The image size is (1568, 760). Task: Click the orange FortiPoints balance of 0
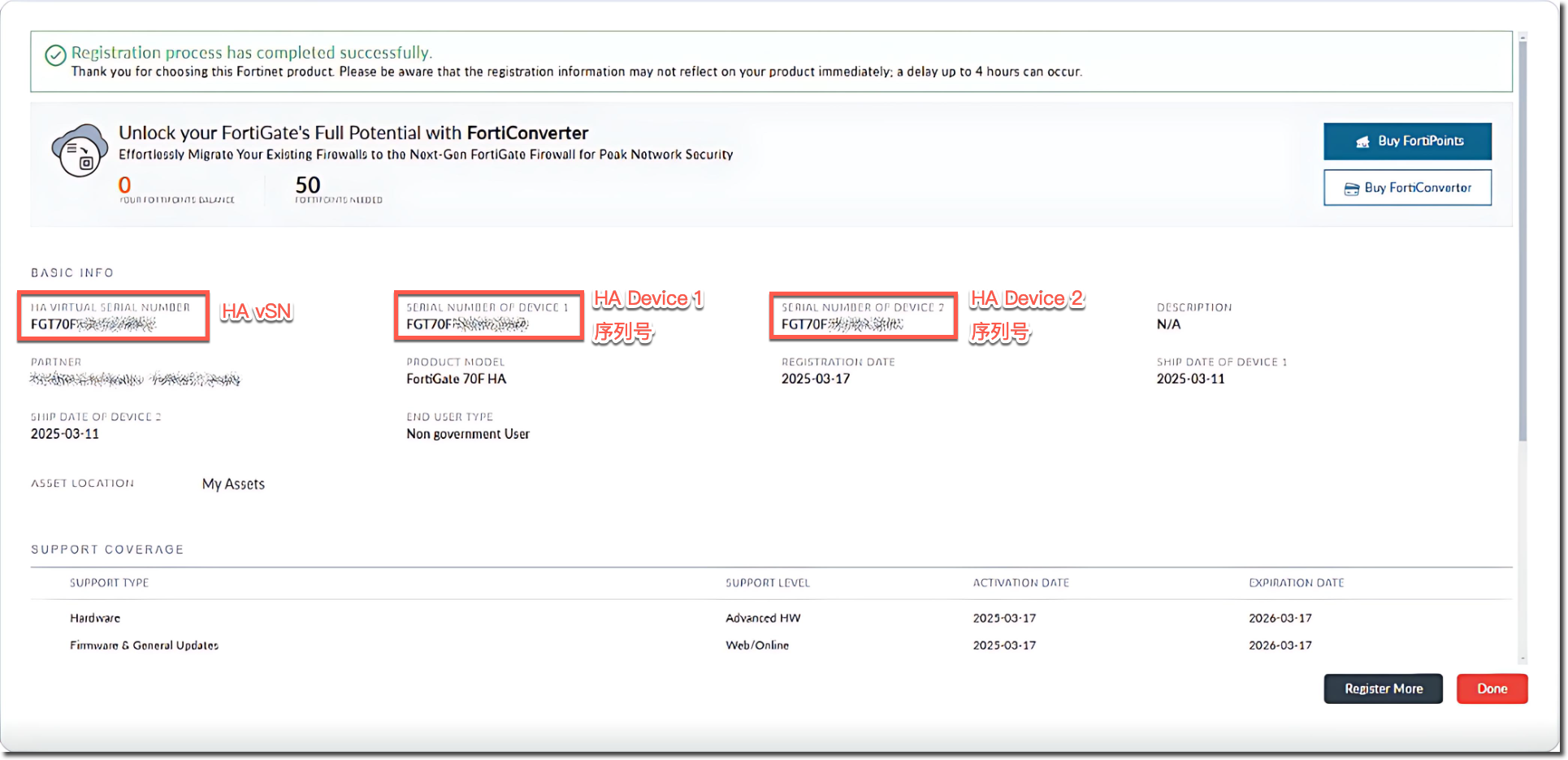[124, 185]
